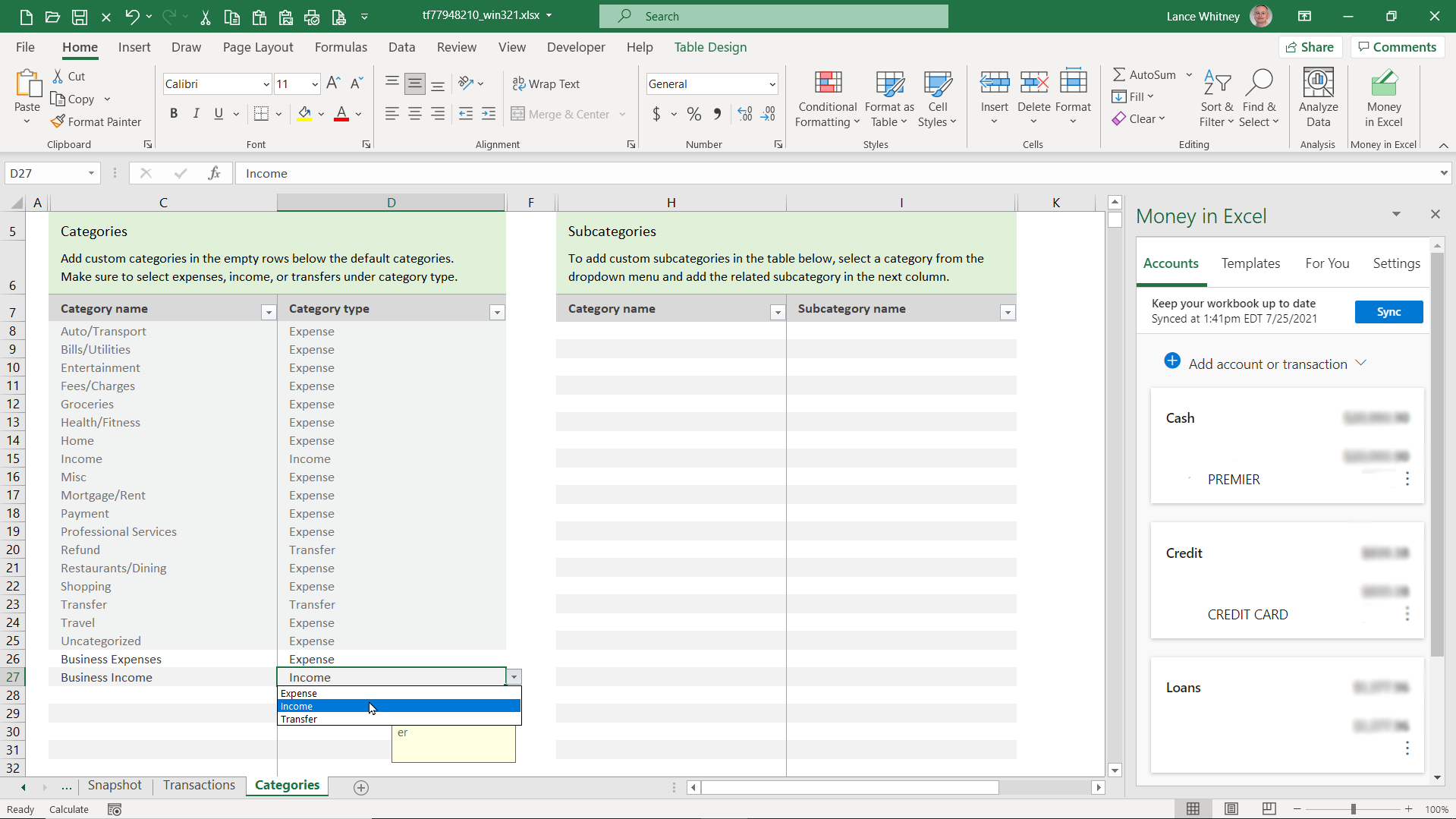The height and width of the screenshot is (819, 1456).
Task: Click the D27 cell validation dropdown arrow
Action: [514, 677]
